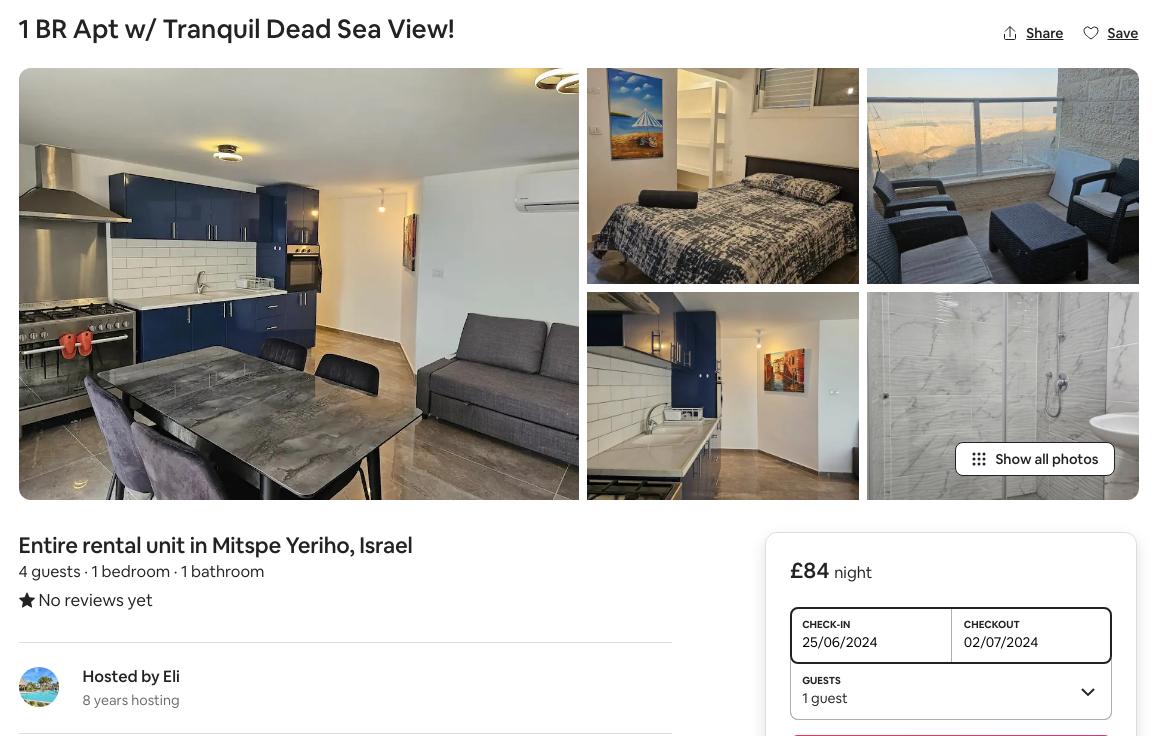1157x736 pixels.
Task: Click the grid dots icon on Show all photos
Action: pyautogui.click(x=978, y=459)
